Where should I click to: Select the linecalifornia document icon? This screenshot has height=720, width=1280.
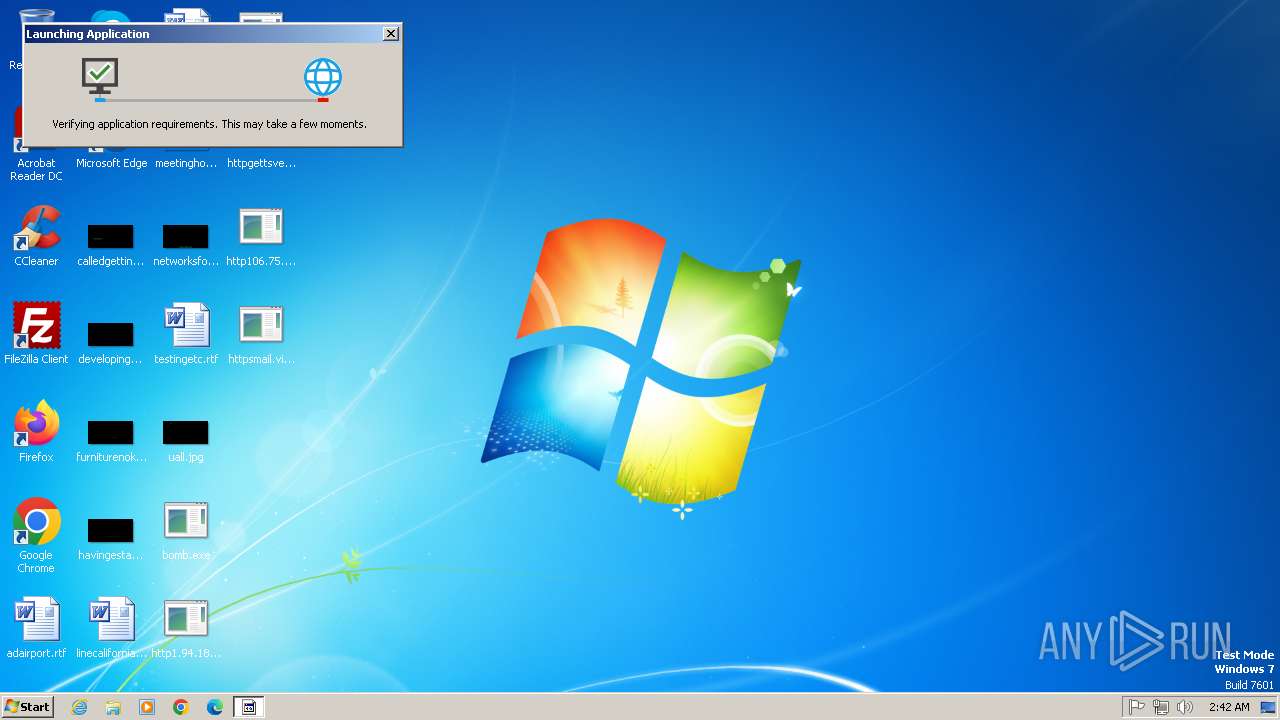(x=111, y=628)
